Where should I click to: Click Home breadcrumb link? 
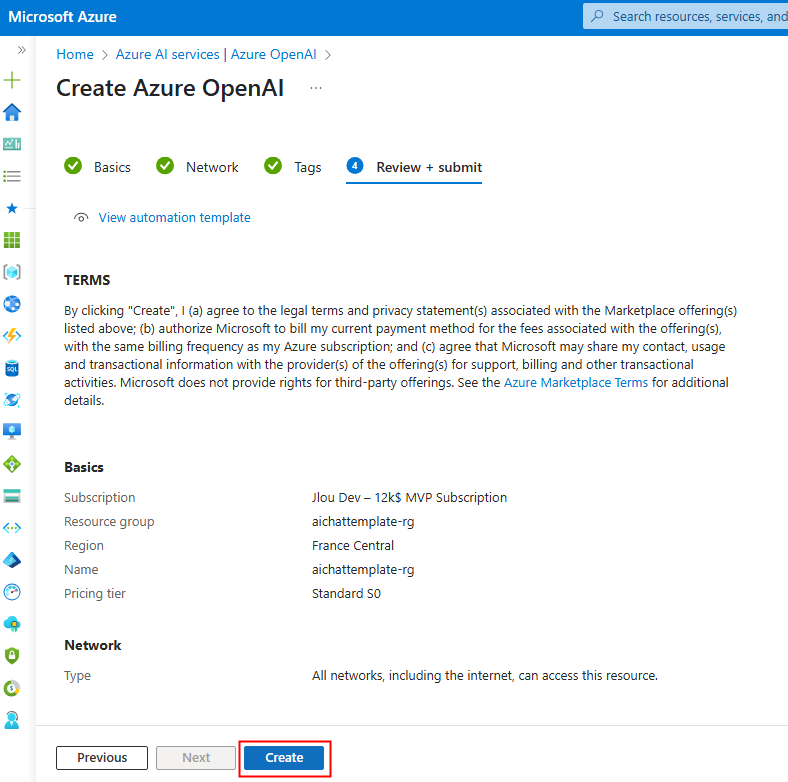point(75,54)
